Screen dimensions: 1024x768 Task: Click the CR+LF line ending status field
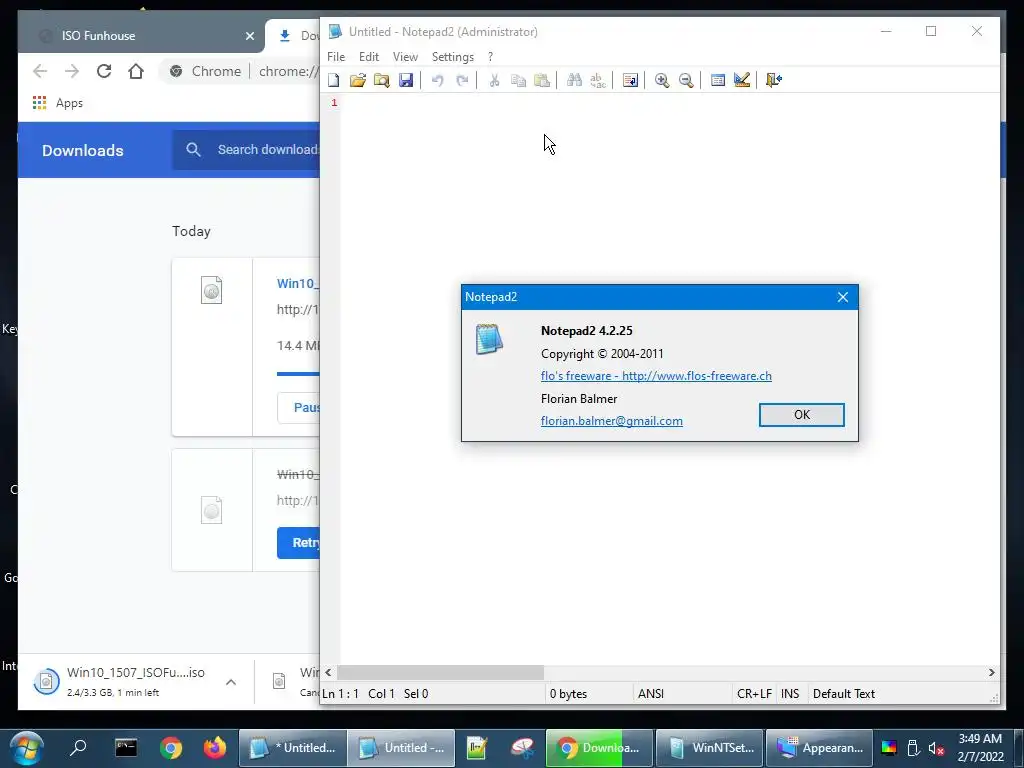click(x=754, y=694)
